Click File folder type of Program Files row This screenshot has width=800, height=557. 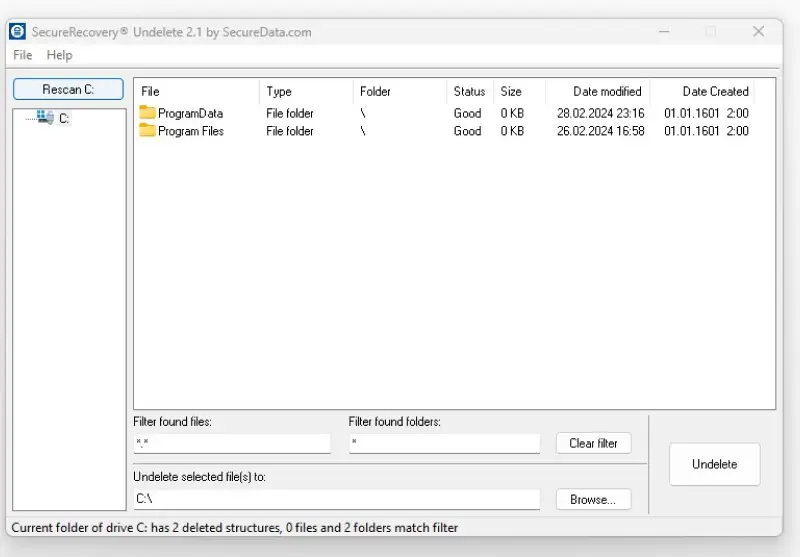pos(290,131)
